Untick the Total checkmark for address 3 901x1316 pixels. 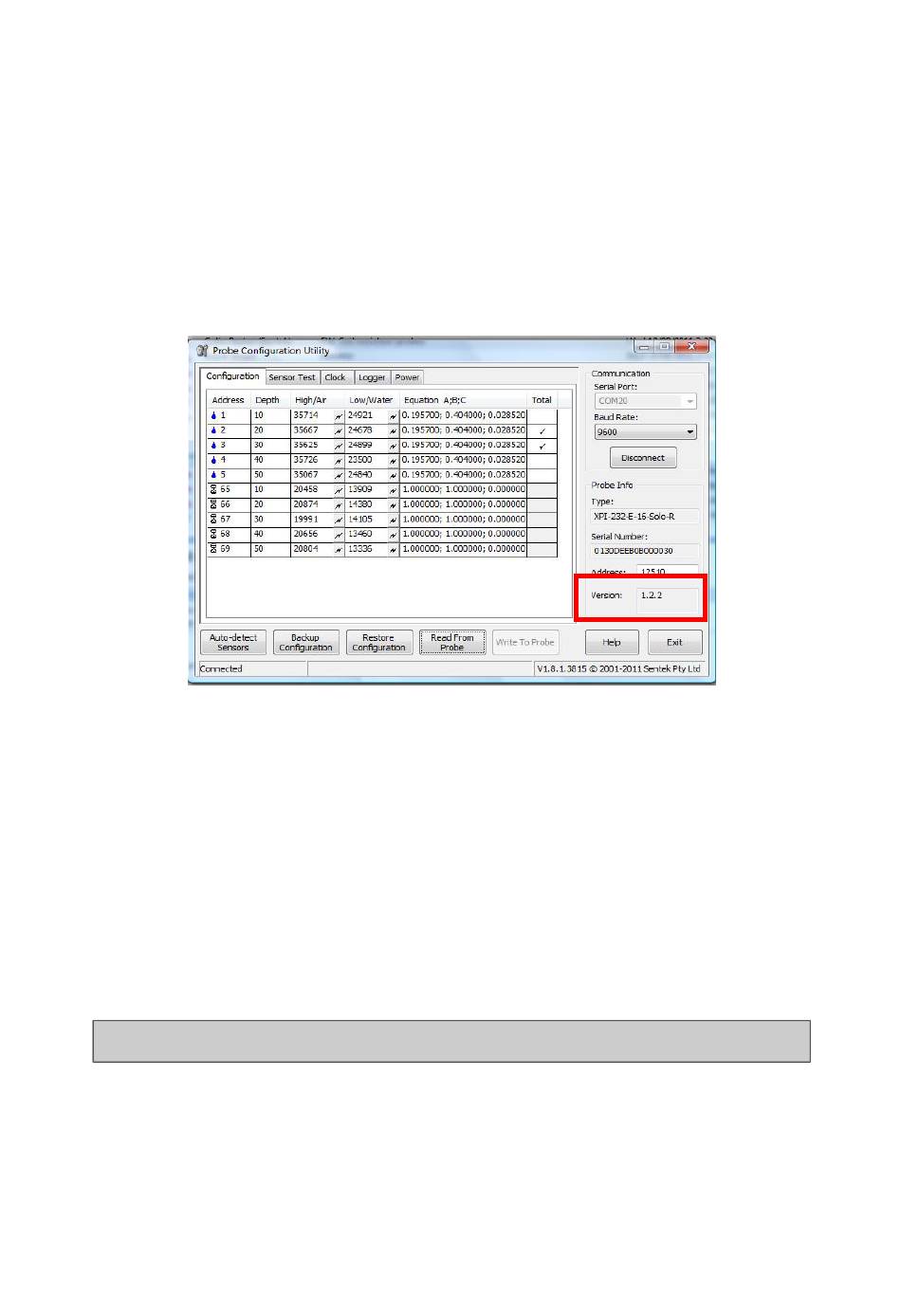coord(542,445)
